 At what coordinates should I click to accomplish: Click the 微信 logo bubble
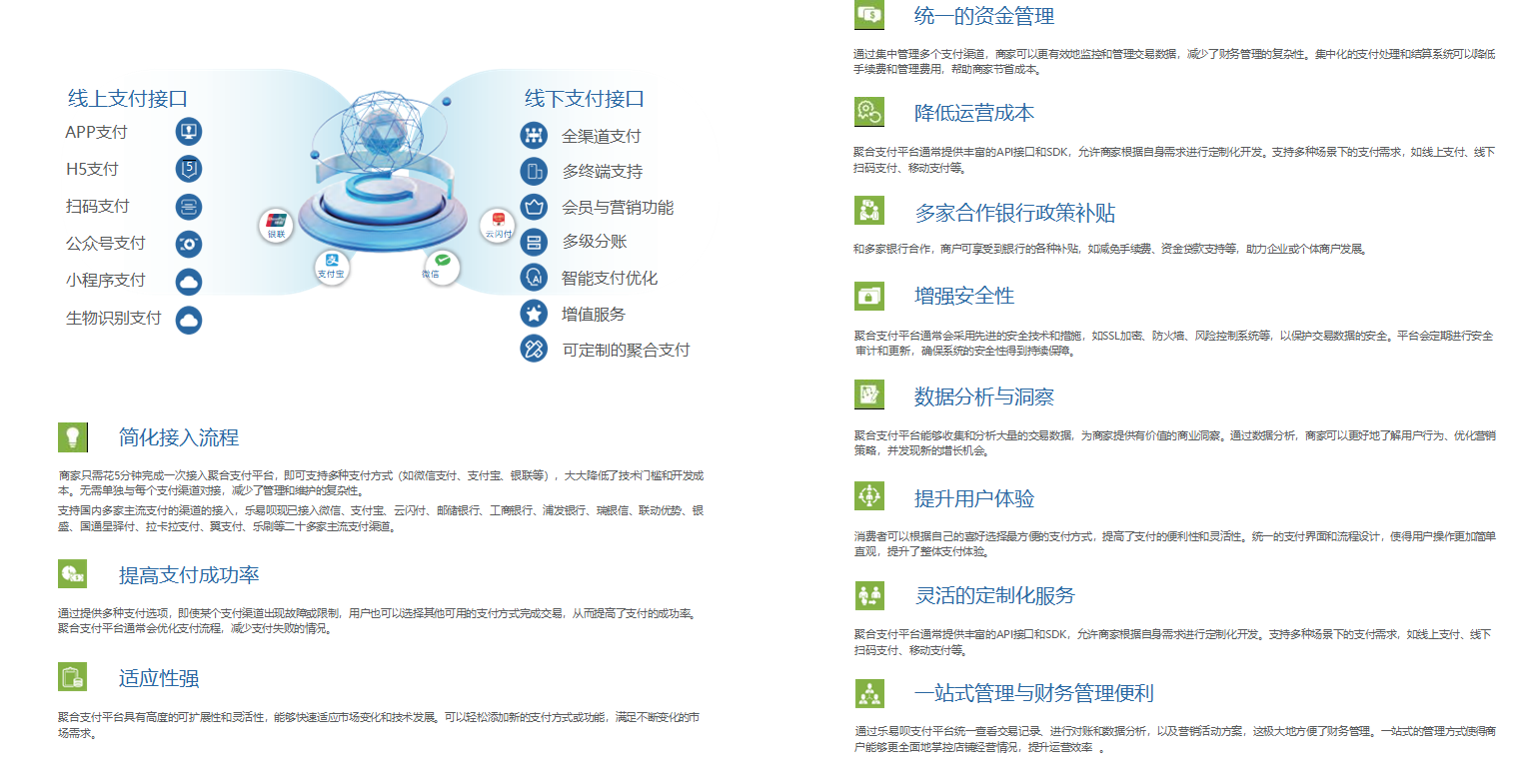click(x=441, y=266)
